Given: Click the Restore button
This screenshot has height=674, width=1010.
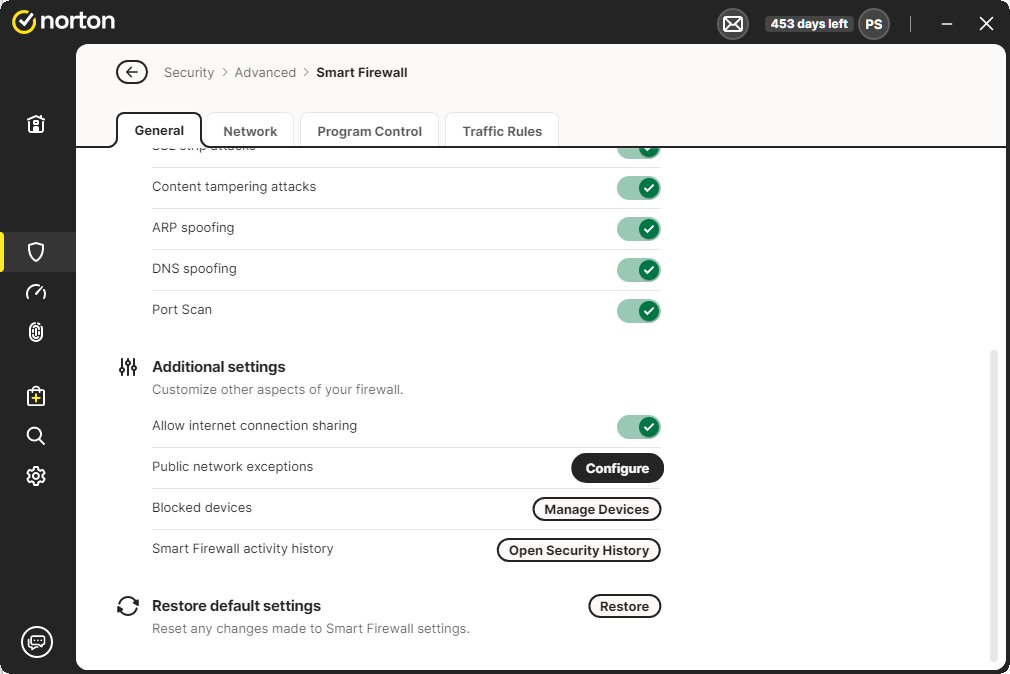Looking at the screenshot, I should pyautogui.click(x=624, y=606).
